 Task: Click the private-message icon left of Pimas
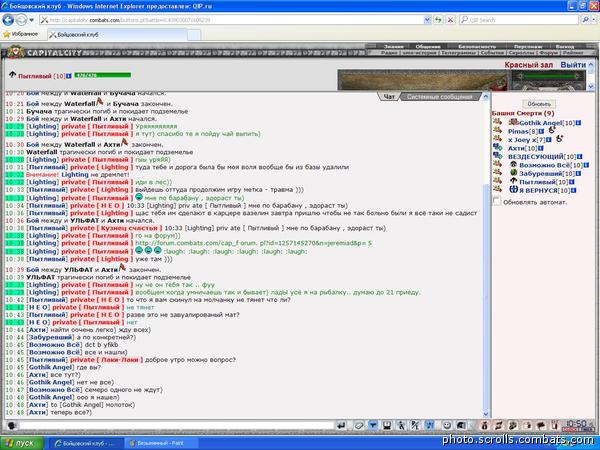point(497,130)
